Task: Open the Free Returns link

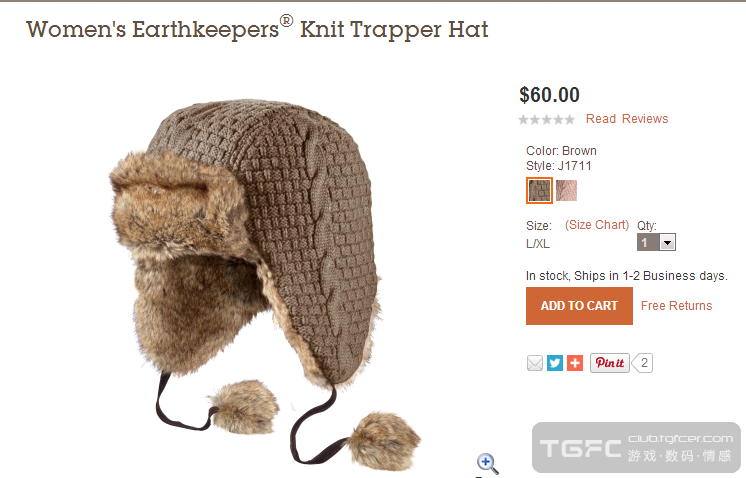Action: point(676,306)
